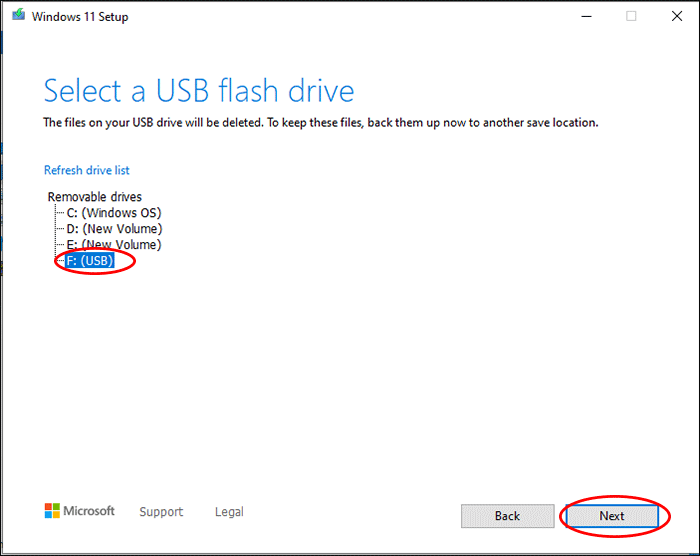The image size is (700, 556).
Task: Open the Legal link
Action: point(229,512)
